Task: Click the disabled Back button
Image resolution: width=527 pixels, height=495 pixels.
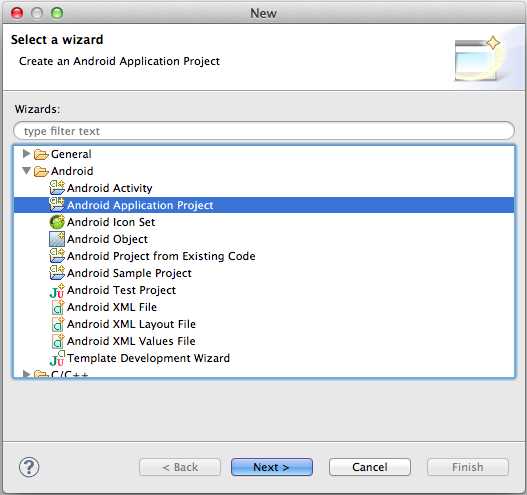Action: [180, 467]
